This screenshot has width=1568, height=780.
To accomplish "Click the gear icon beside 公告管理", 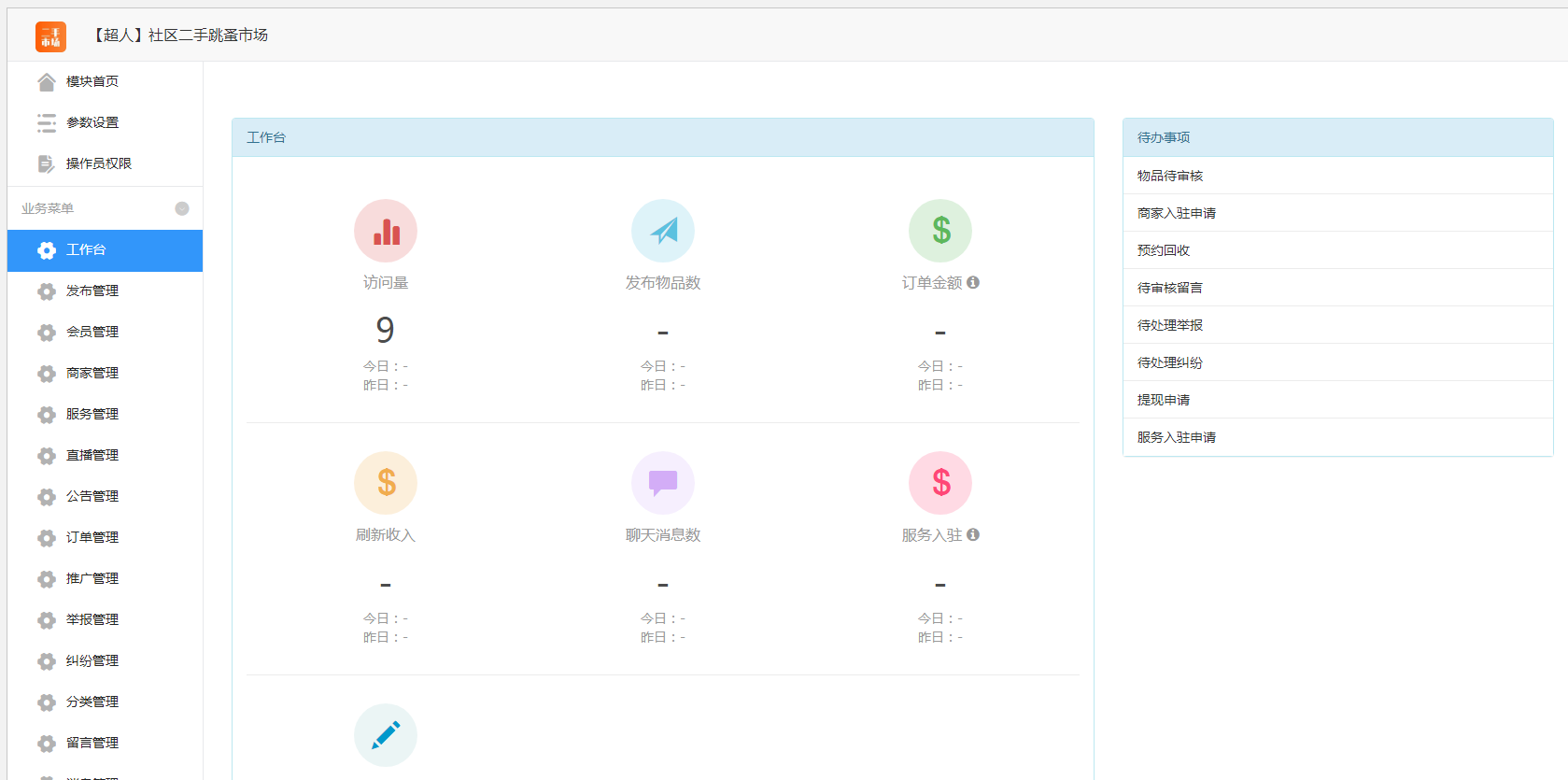I will [x=47, y=497].
